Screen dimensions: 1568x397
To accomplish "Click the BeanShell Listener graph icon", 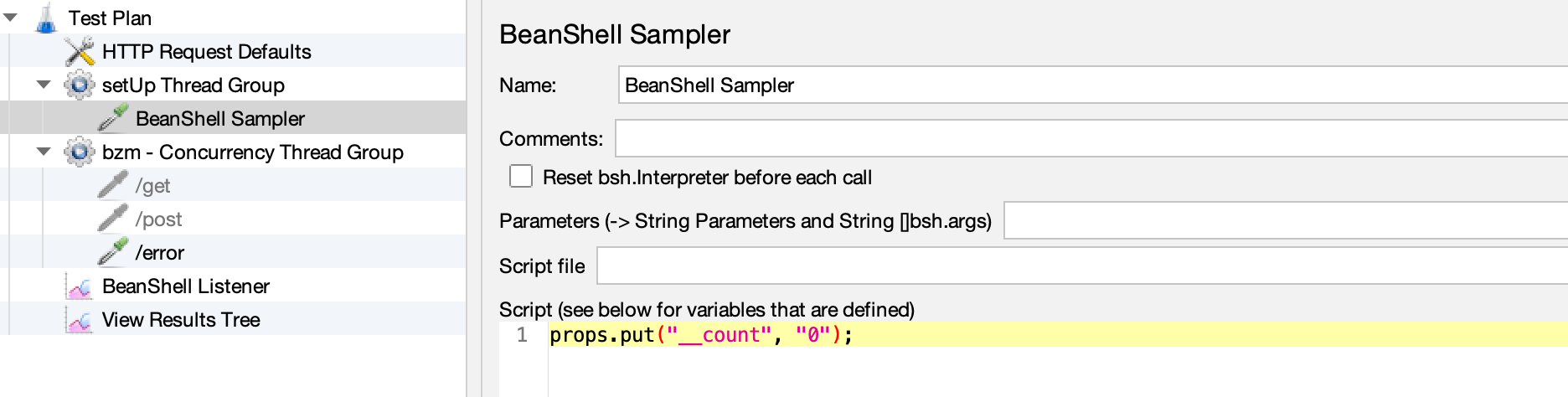I will click(x=80, y=286).
